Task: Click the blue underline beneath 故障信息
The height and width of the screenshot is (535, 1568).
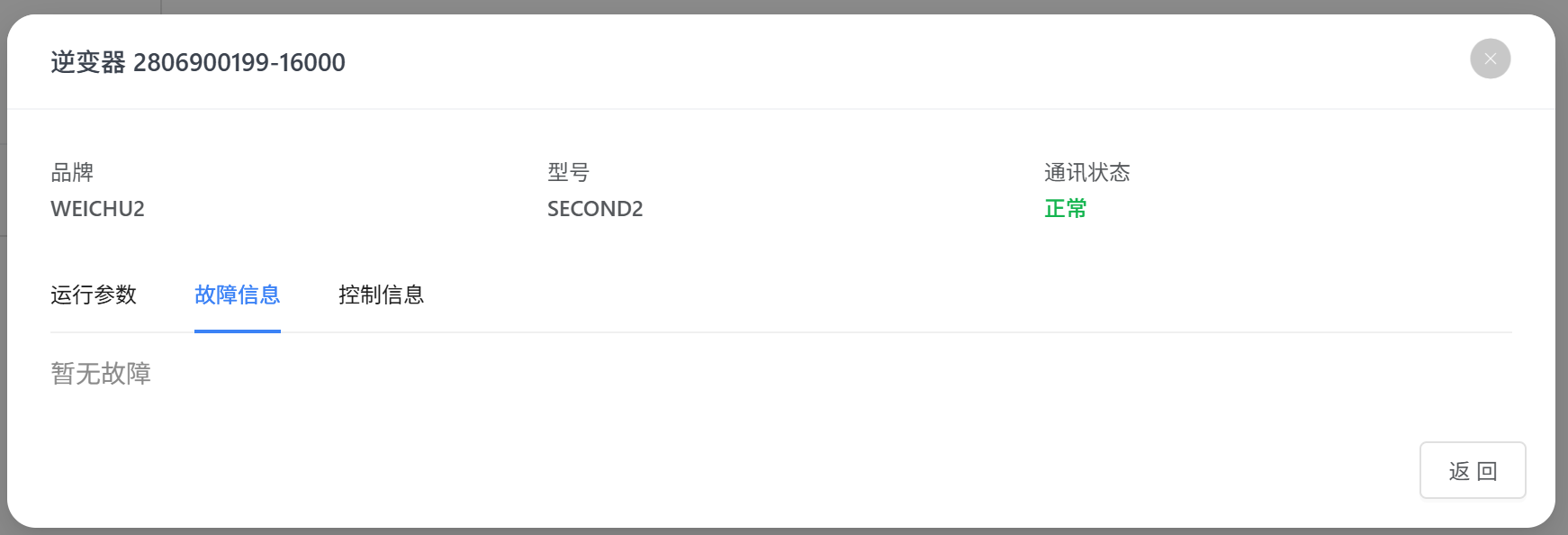Action: [x=238, y=331]
